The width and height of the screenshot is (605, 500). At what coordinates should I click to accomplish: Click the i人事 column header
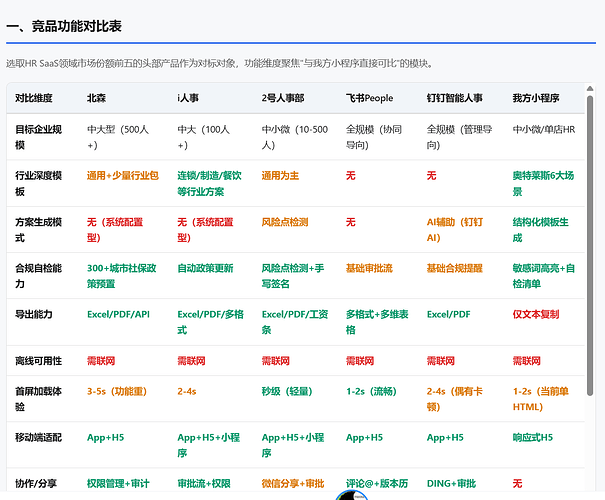(188, 98)
